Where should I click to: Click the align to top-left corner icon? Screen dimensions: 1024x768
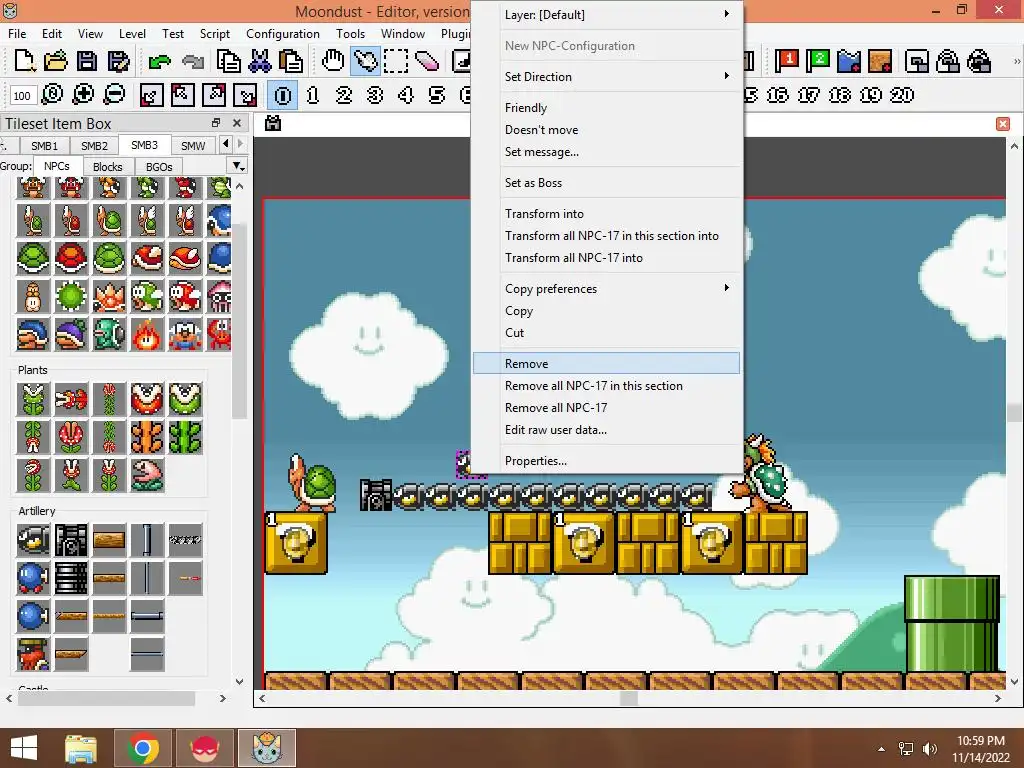pyautogui.click(x=183, y=95)
